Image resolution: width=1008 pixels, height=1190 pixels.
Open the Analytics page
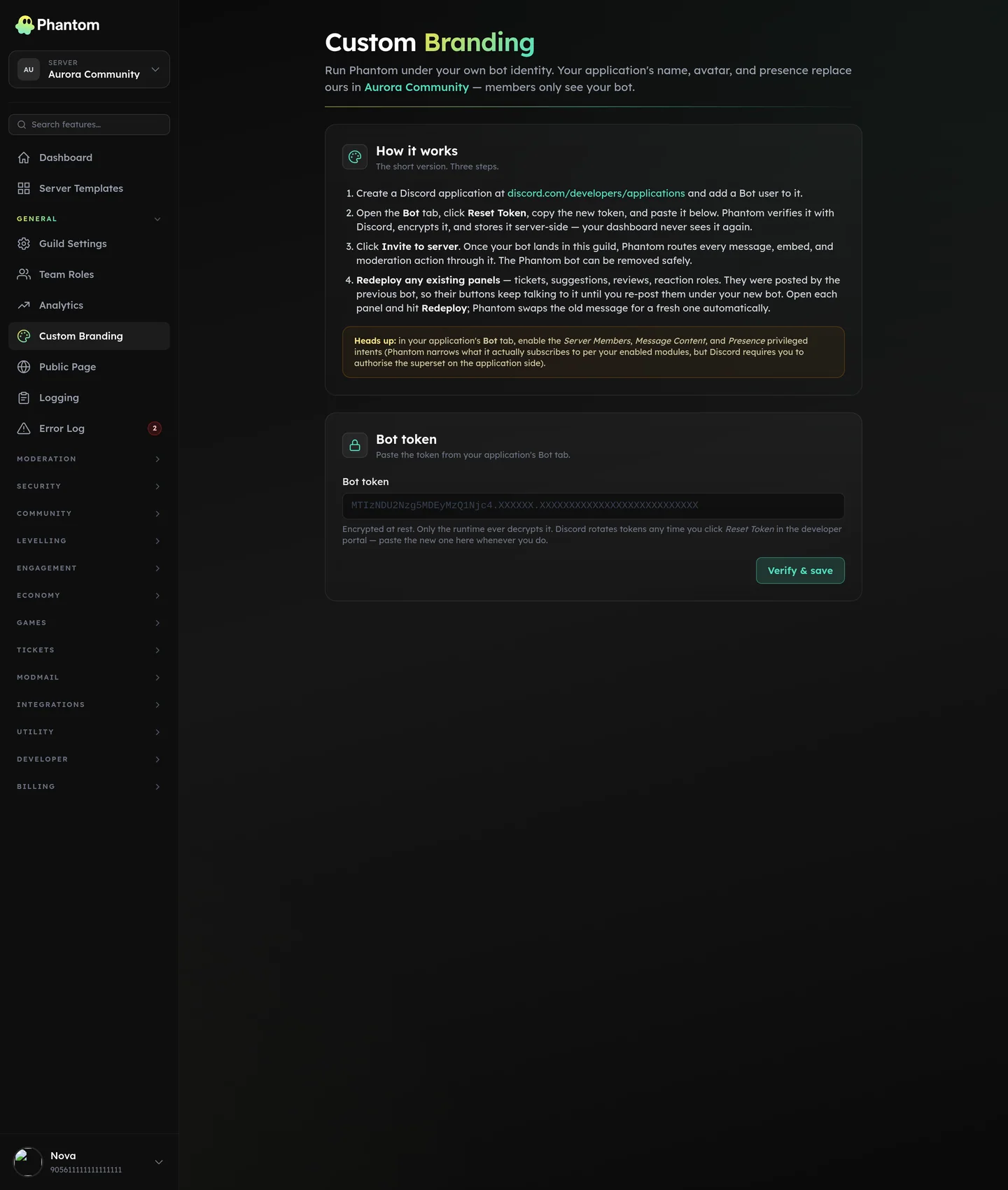(x=89, y=305)
